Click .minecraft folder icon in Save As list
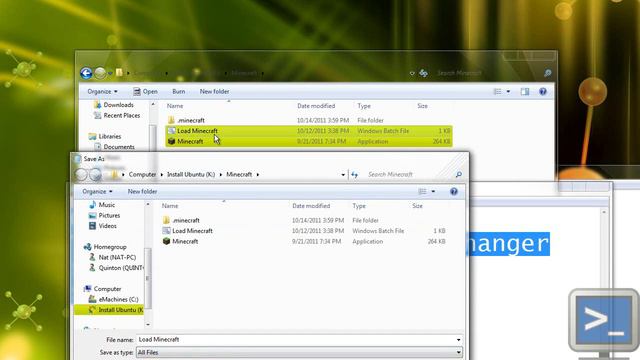The height and width of the screenshot is (360, 640). pyautogui.click(x=166, y=220)
